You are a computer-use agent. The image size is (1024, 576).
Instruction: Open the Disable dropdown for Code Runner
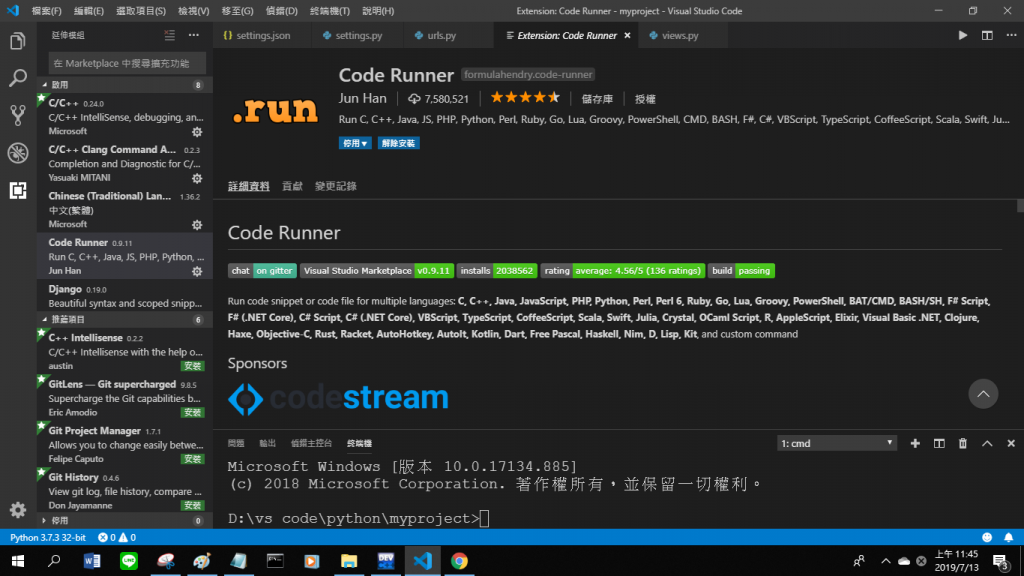click(355, 143)
